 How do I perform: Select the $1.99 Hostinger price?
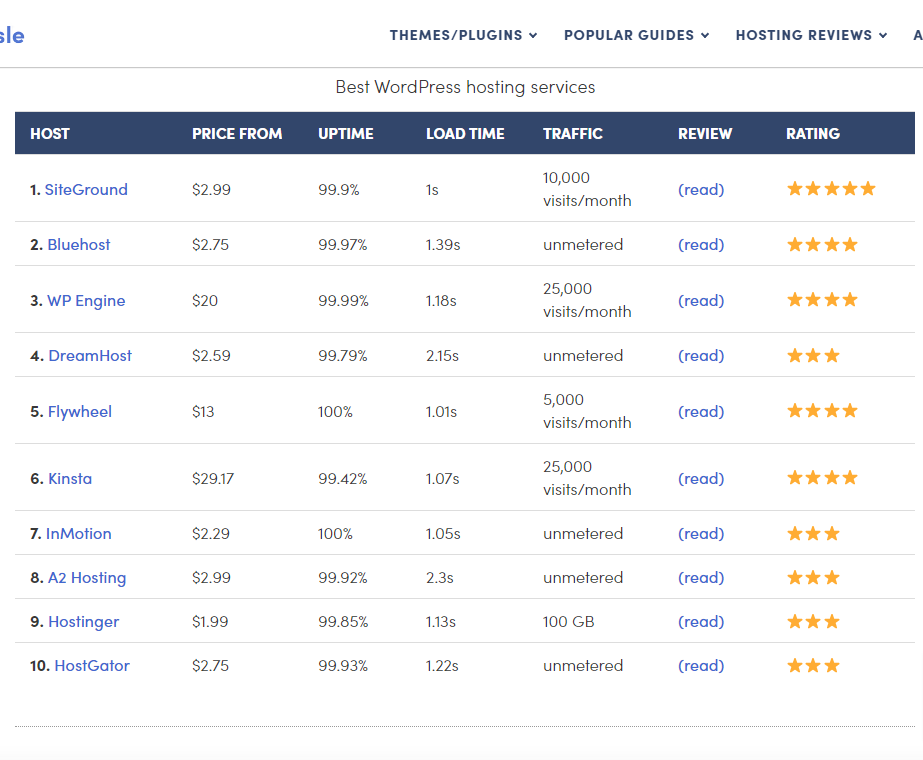point(210,622)
